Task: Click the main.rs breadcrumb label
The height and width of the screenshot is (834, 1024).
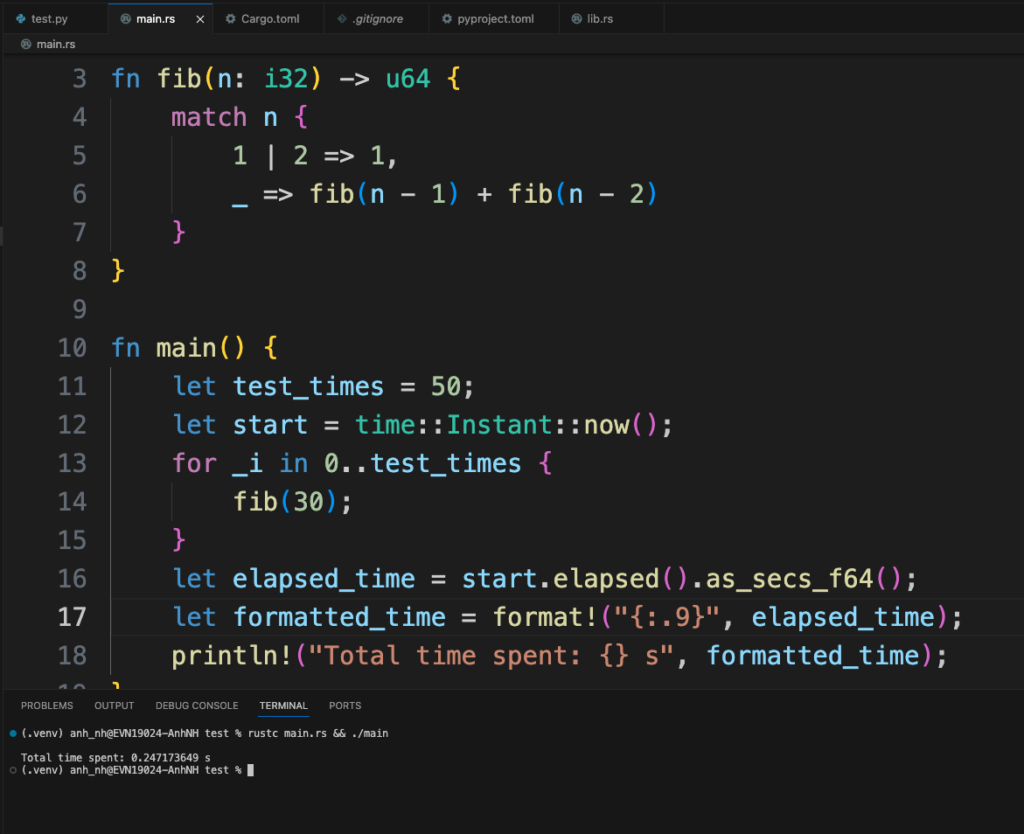Action: point(55,43)
